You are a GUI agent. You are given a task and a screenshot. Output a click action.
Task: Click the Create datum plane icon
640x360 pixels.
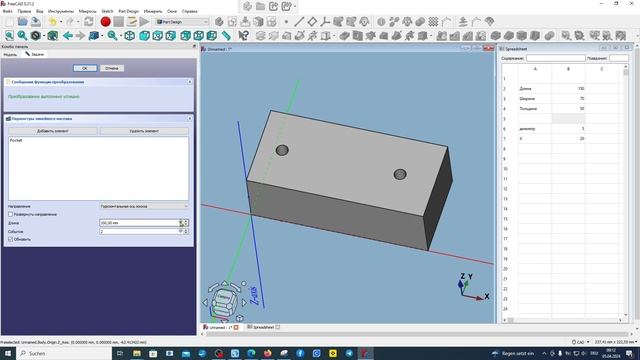tap(312, 22)
